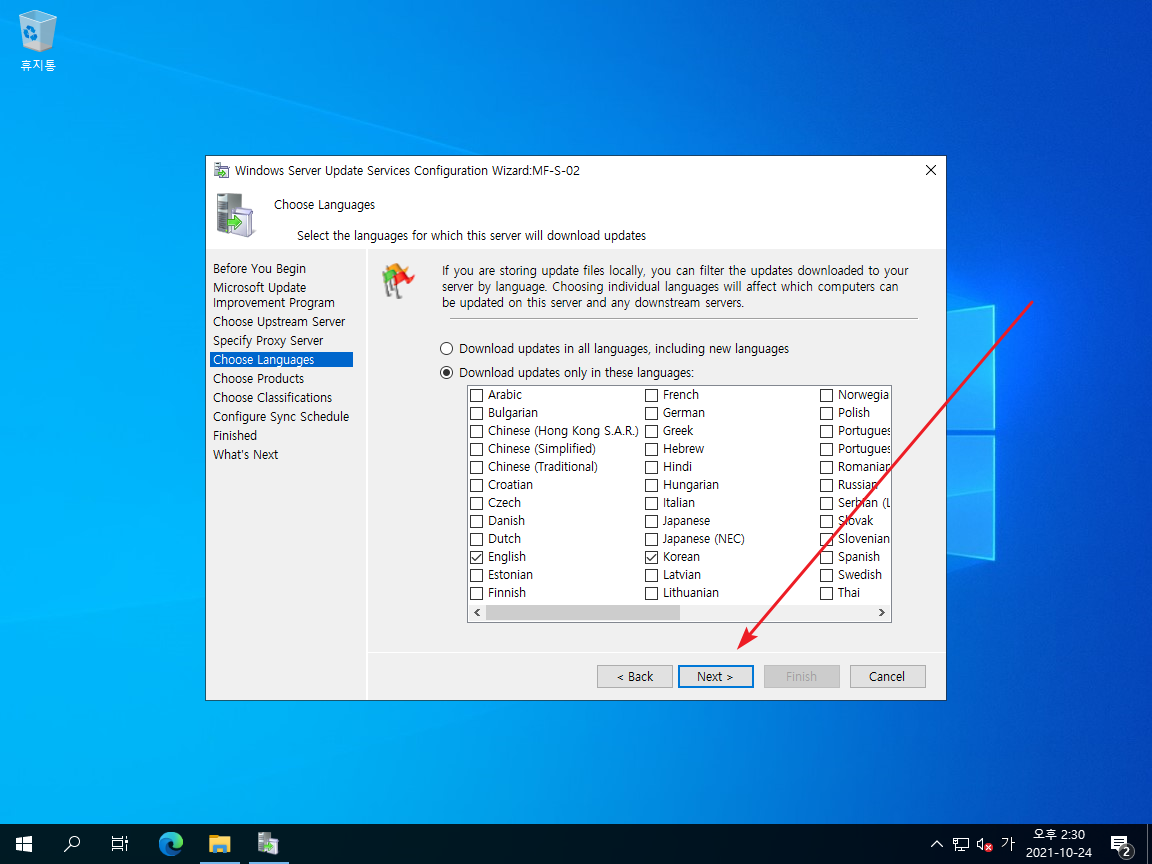
Task: Open the Recycle Bin desktop icon
Action: (x=37, y=40)
